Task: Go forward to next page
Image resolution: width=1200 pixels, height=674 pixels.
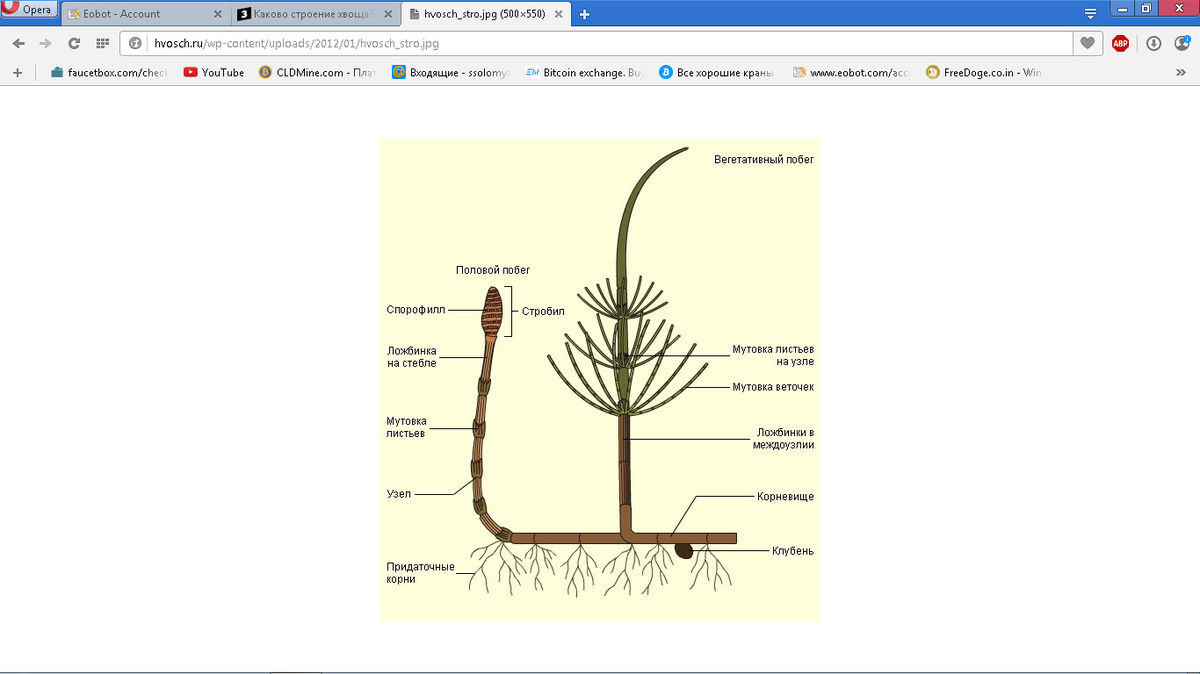Action: [x=45, y=43]
